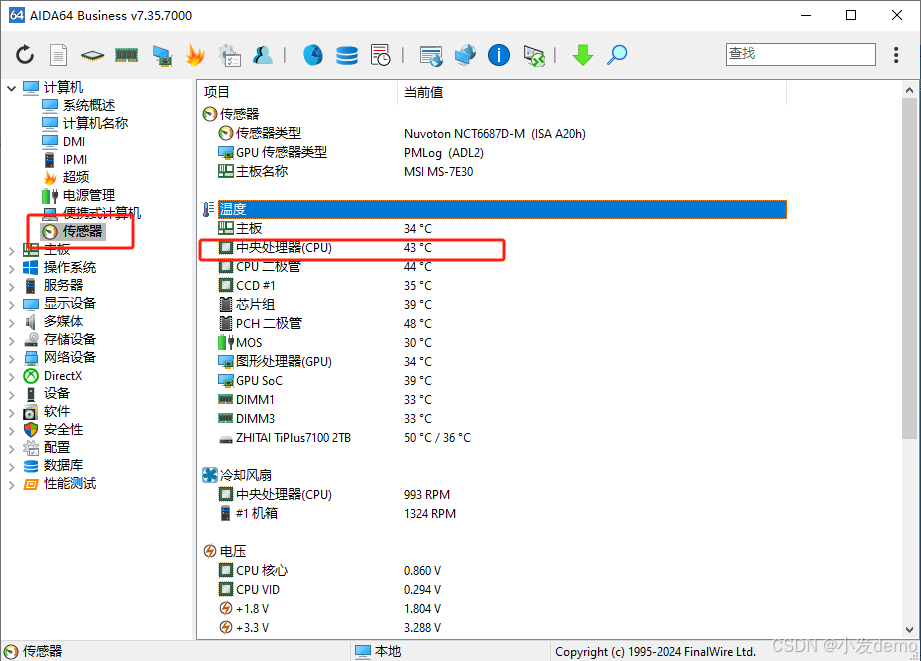921x661 pixels.
Task: Select 数据库 in the tree
Action: pyautogui.click(x=63, y=465)
